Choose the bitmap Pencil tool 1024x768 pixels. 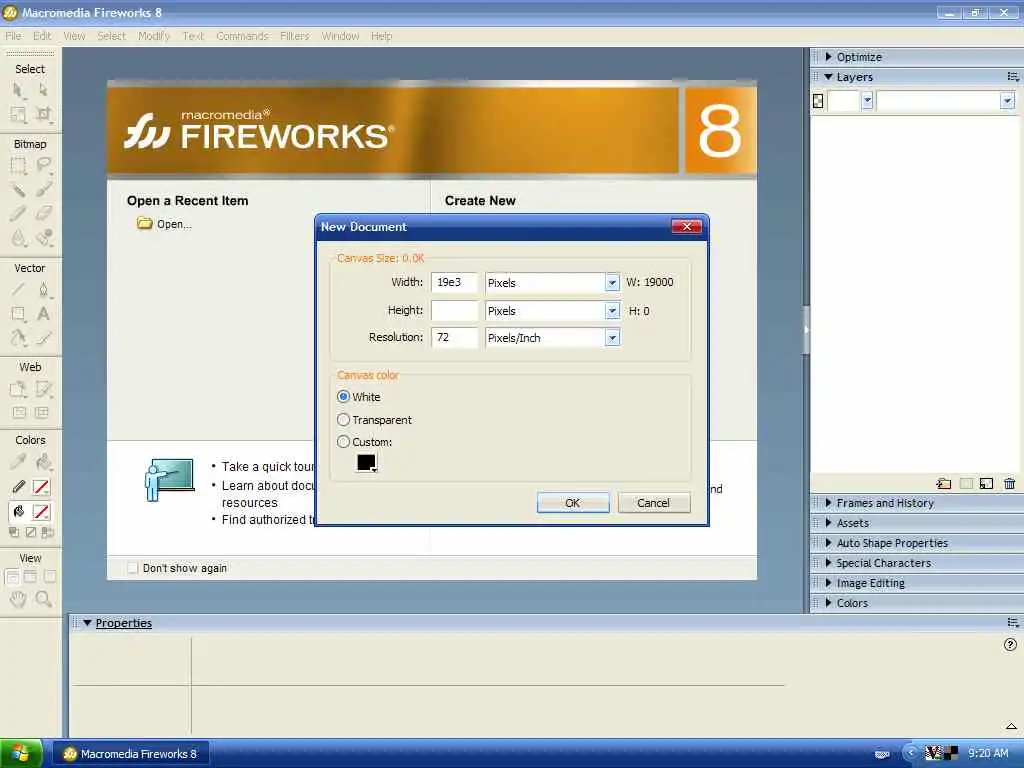[x=18, y=214]
